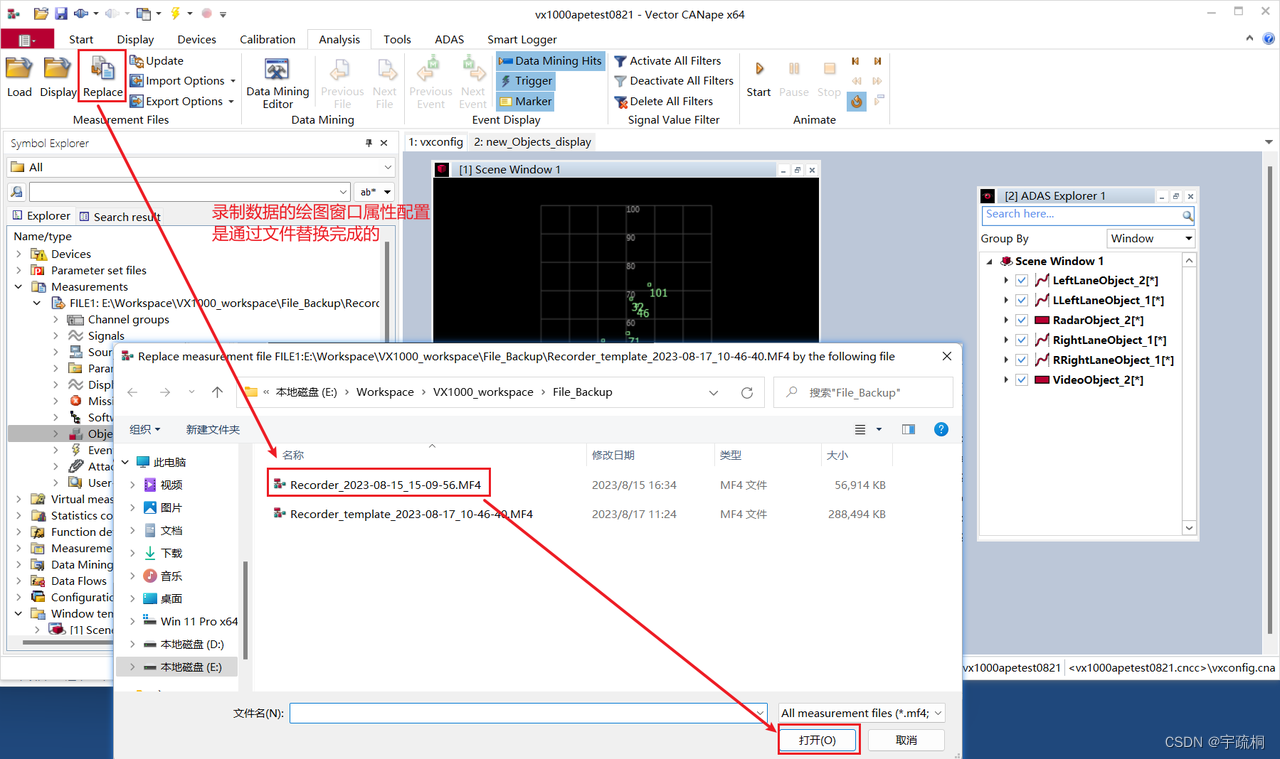Collapse the Measurements tree node
This screenshot has width=1280, height=759.
19,287
